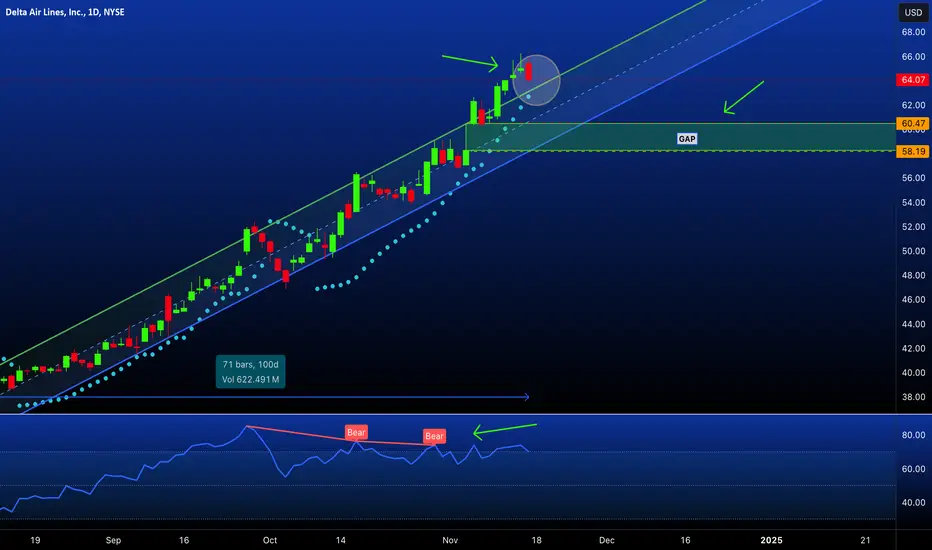Click the 66.00 price axis value
Screen dimensions: 932x550
[913, 56]
